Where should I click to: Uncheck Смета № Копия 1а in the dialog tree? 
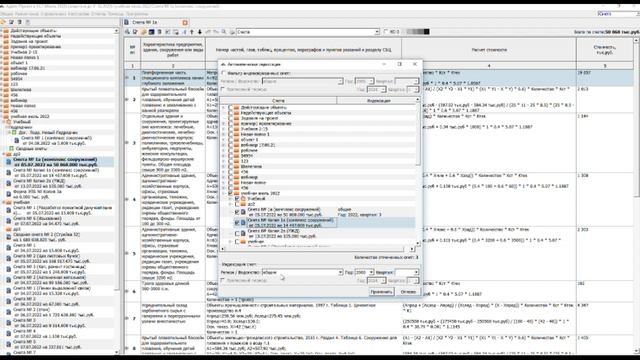pyautogui.click(x=237, y=222)
